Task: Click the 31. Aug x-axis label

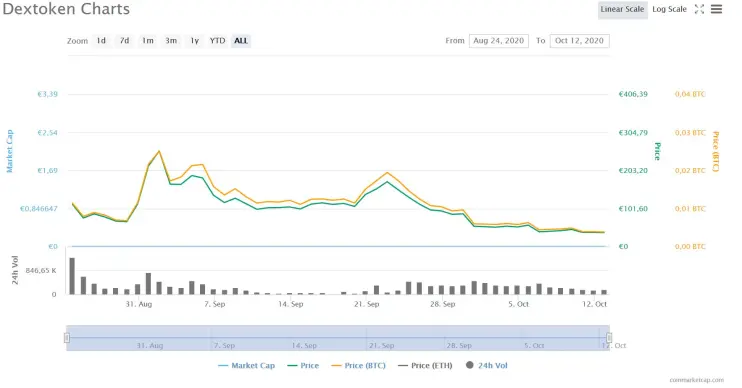Action: pyautogui.click(x=139, y=304)
